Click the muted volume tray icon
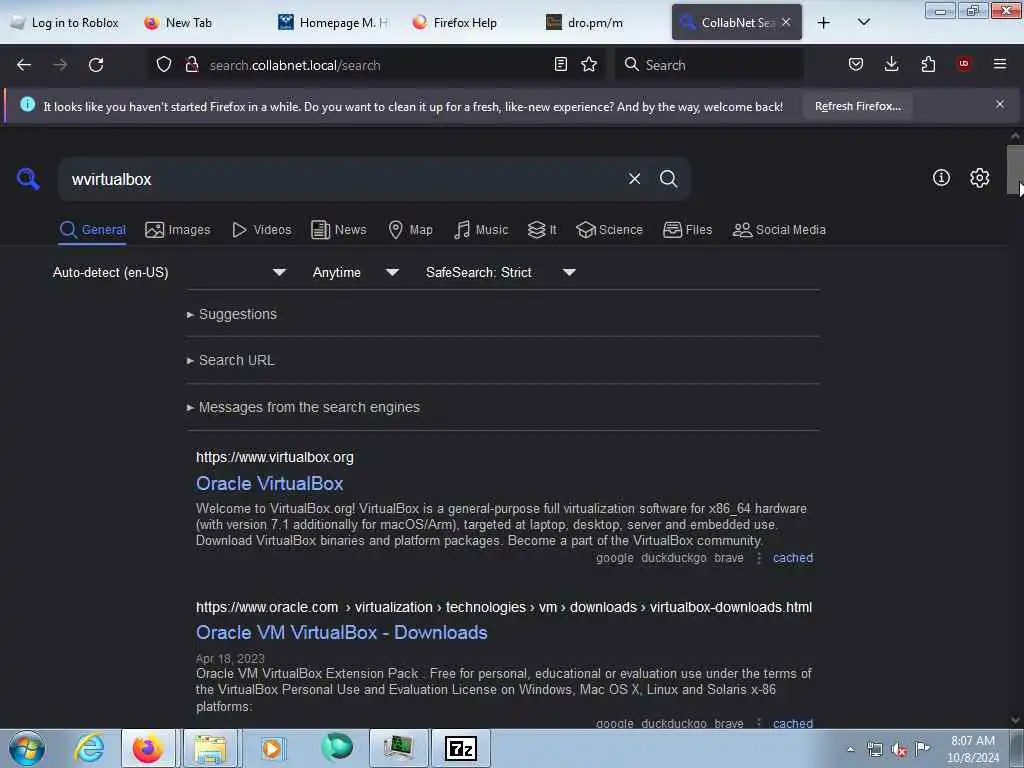Viewport: 1024px width, 768px height. pyautogui.click(x=899, y=750)
